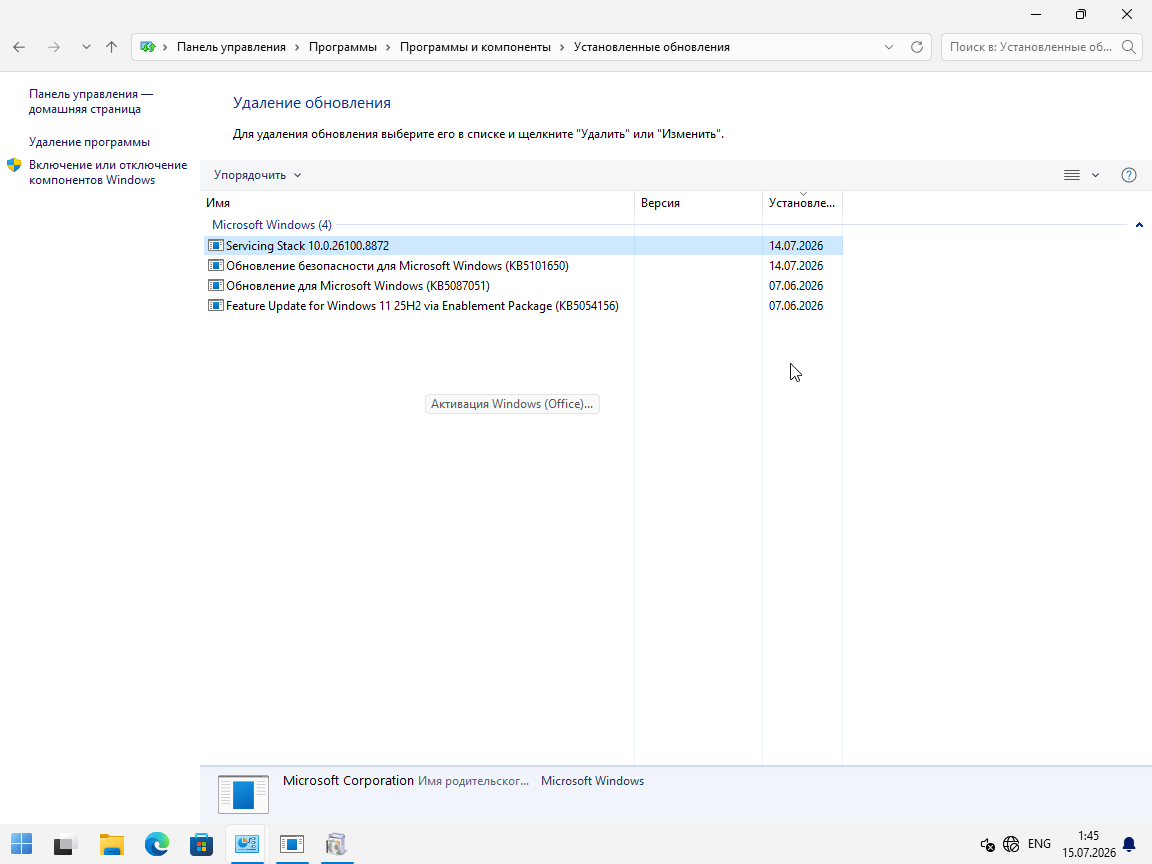Click icon of KB5101650 update
This screenshot has width=1152, height=864.
coord(216,265)
